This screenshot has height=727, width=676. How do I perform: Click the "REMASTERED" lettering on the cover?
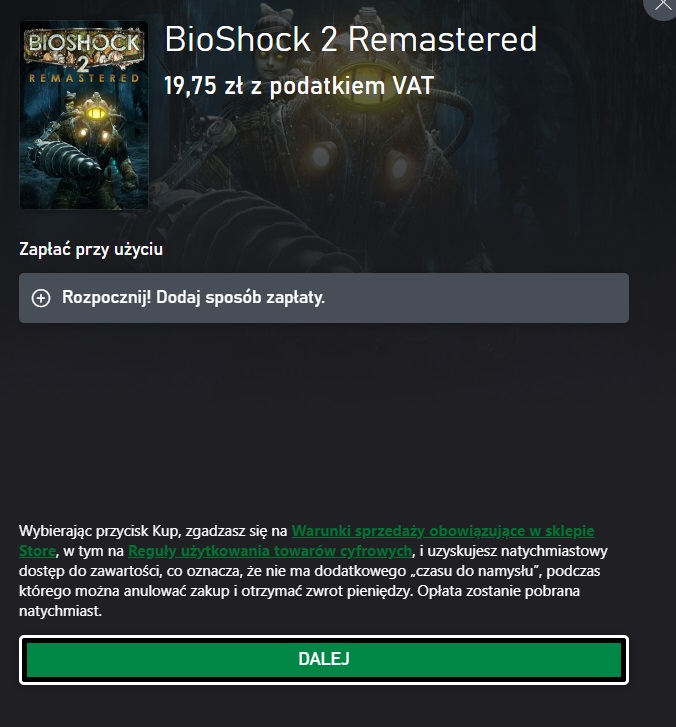[x=84, y=78]
